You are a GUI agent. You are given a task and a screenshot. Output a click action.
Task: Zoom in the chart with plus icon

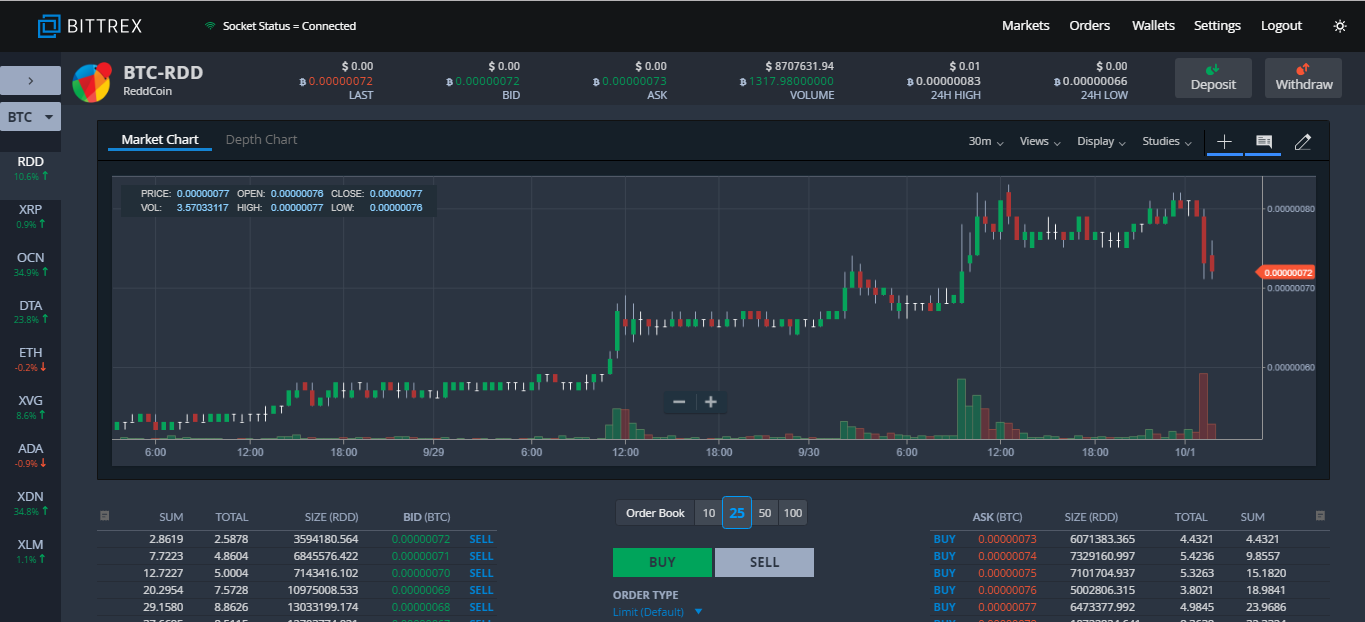click(x=711, y=402)
